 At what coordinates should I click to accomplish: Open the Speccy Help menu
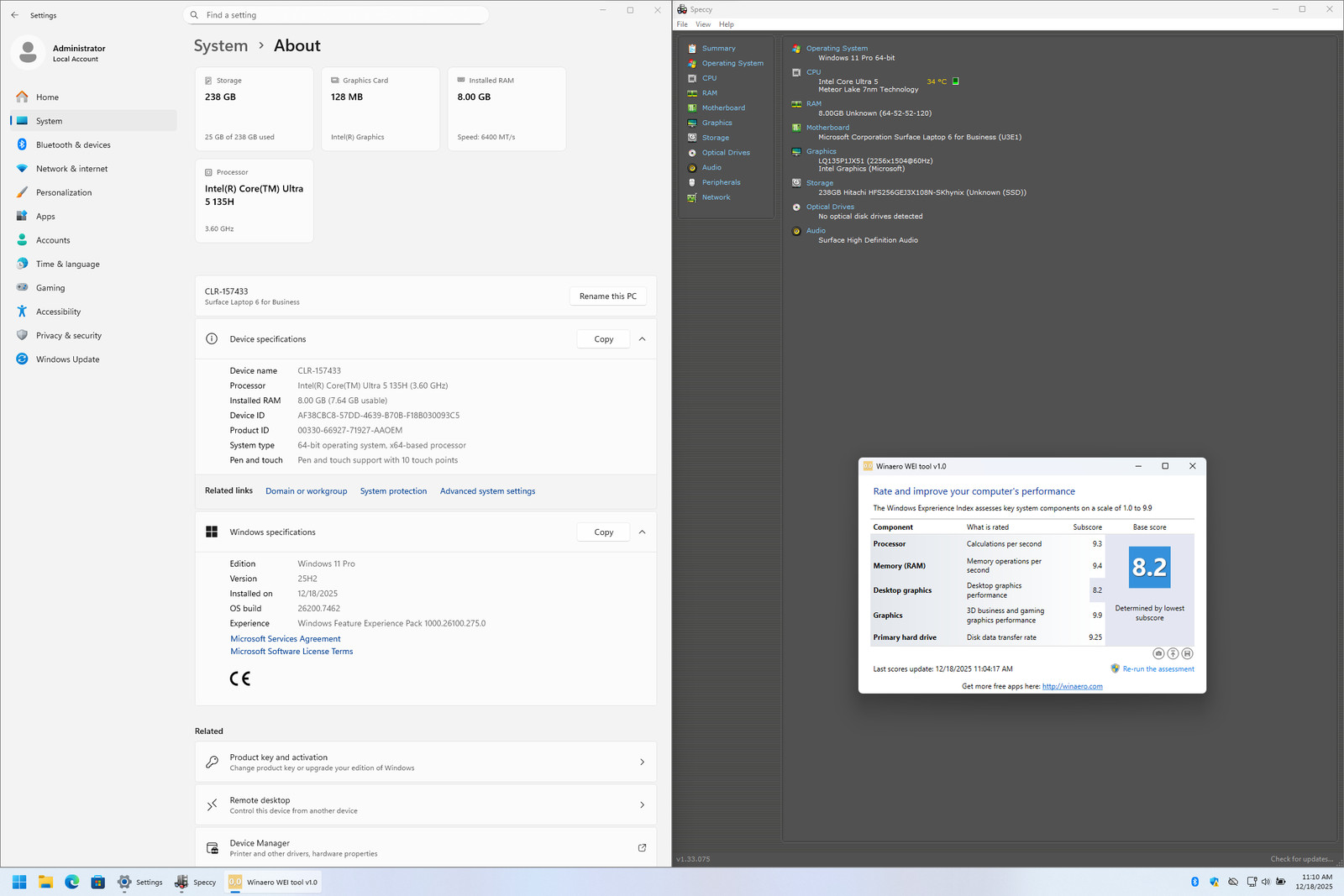[x=727, y=24]
